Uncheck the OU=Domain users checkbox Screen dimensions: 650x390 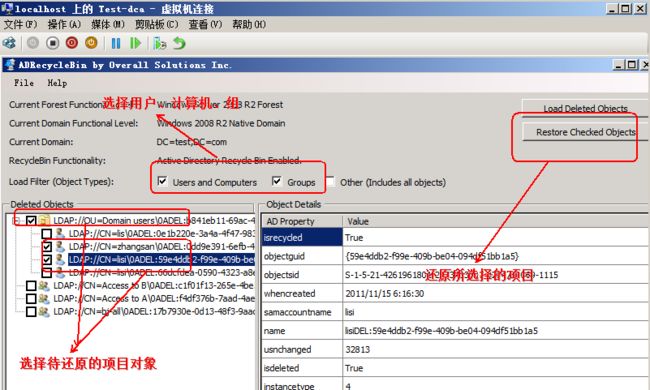point(31,220)
